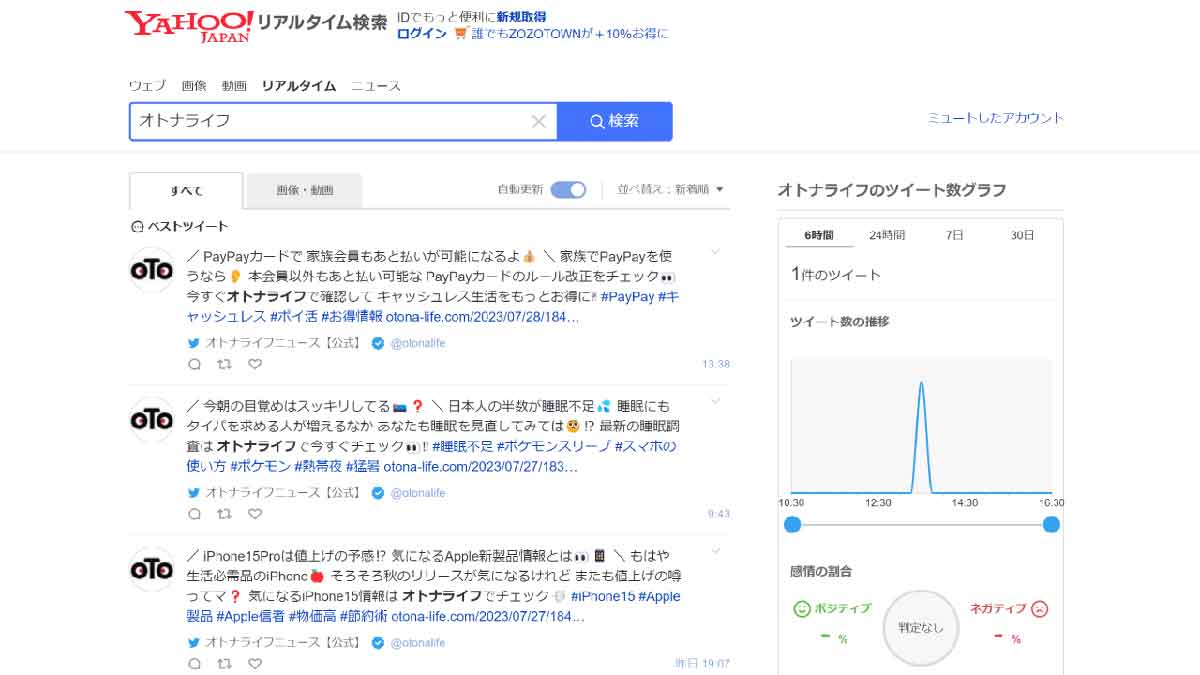Click the verified badge on the PayPayカード tweet
The width and height of the screenshot is (1200, 675).
(378, 343)
